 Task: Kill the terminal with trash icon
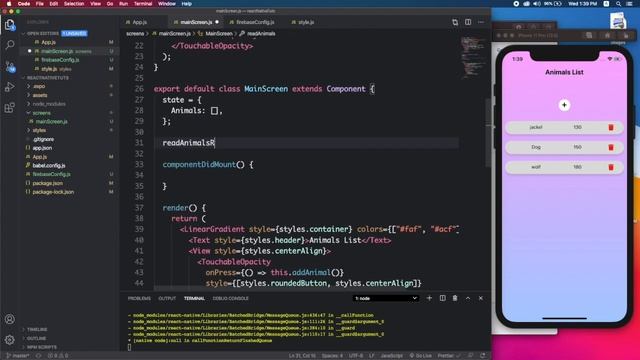pyautogui.click(x=455, y=298)
